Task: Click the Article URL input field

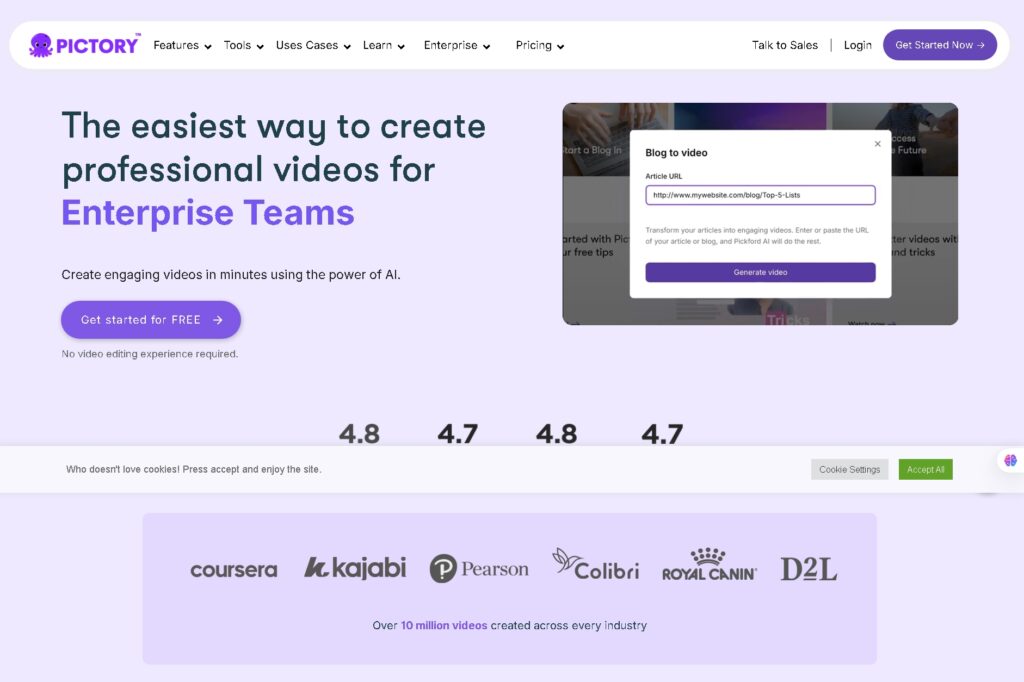Action: [x=760, y=195]
